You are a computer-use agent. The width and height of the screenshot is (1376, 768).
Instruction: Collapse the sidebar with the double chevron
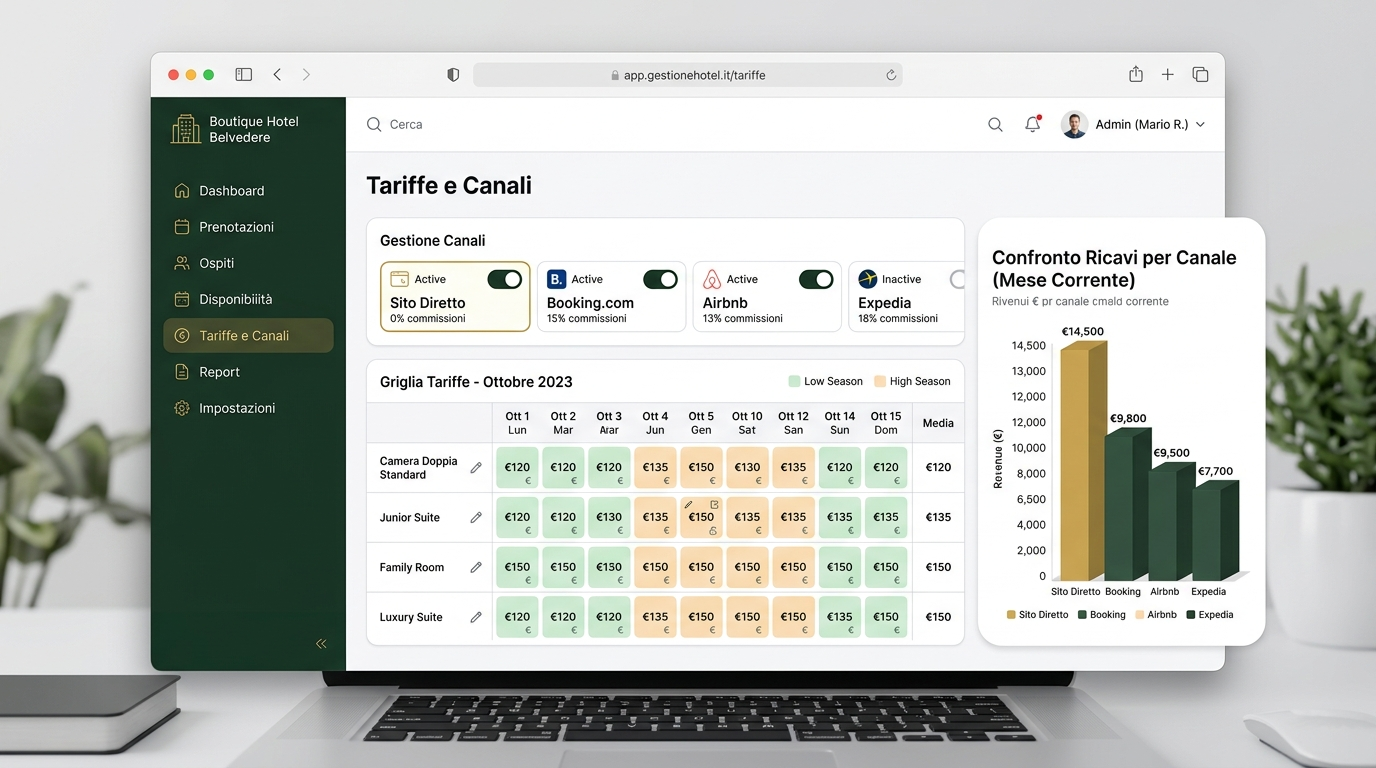coord(321,644)
